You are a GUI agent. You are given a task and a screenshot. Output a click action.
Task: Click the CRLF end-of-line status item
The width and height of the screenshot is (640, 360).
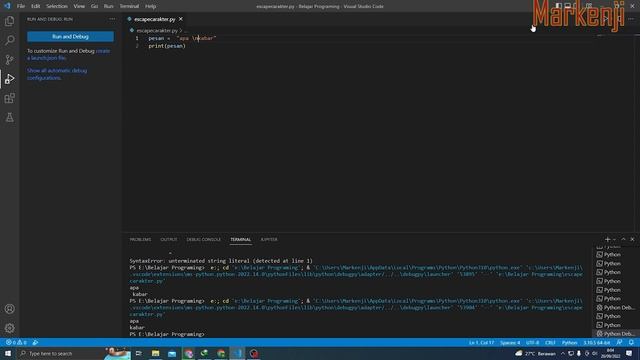550,342
